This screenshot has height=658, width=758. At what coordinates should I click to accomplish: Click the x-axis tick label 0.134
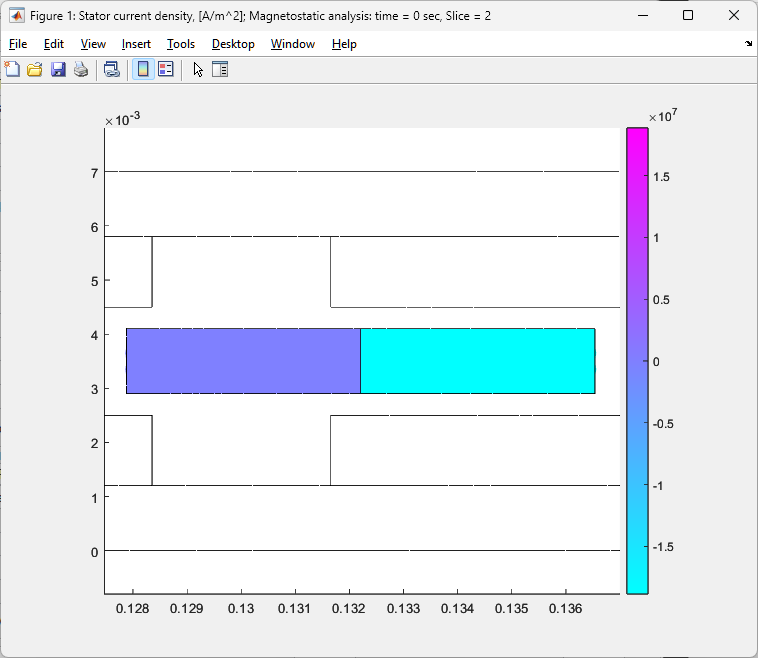click(457, 609)
